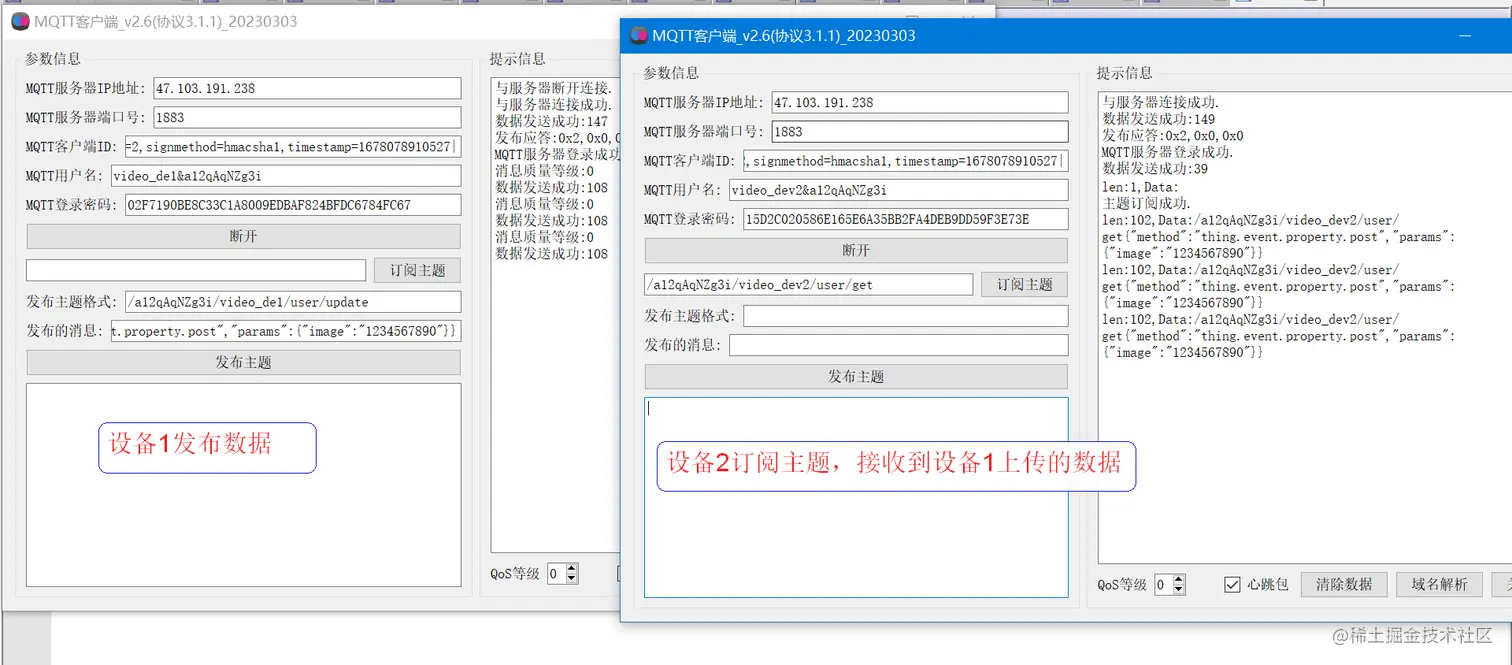Click the QoS等级 value box in back window
Image resolution: width=1512 pixels, height=665 pixels.
click(555, 574)
